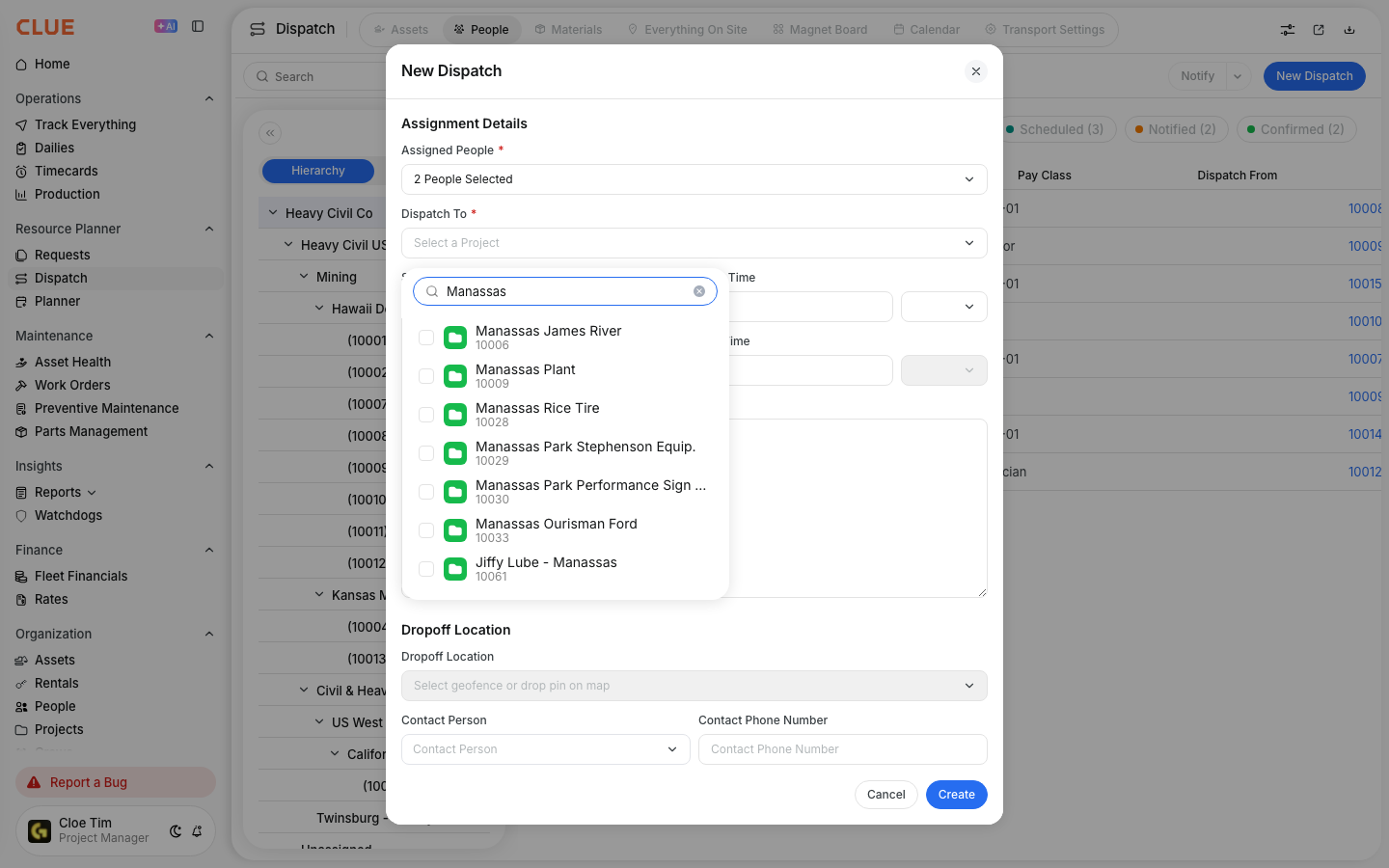Switch to the Assets tab
This screenshot has height=868, width=1389.
[401, 30]
